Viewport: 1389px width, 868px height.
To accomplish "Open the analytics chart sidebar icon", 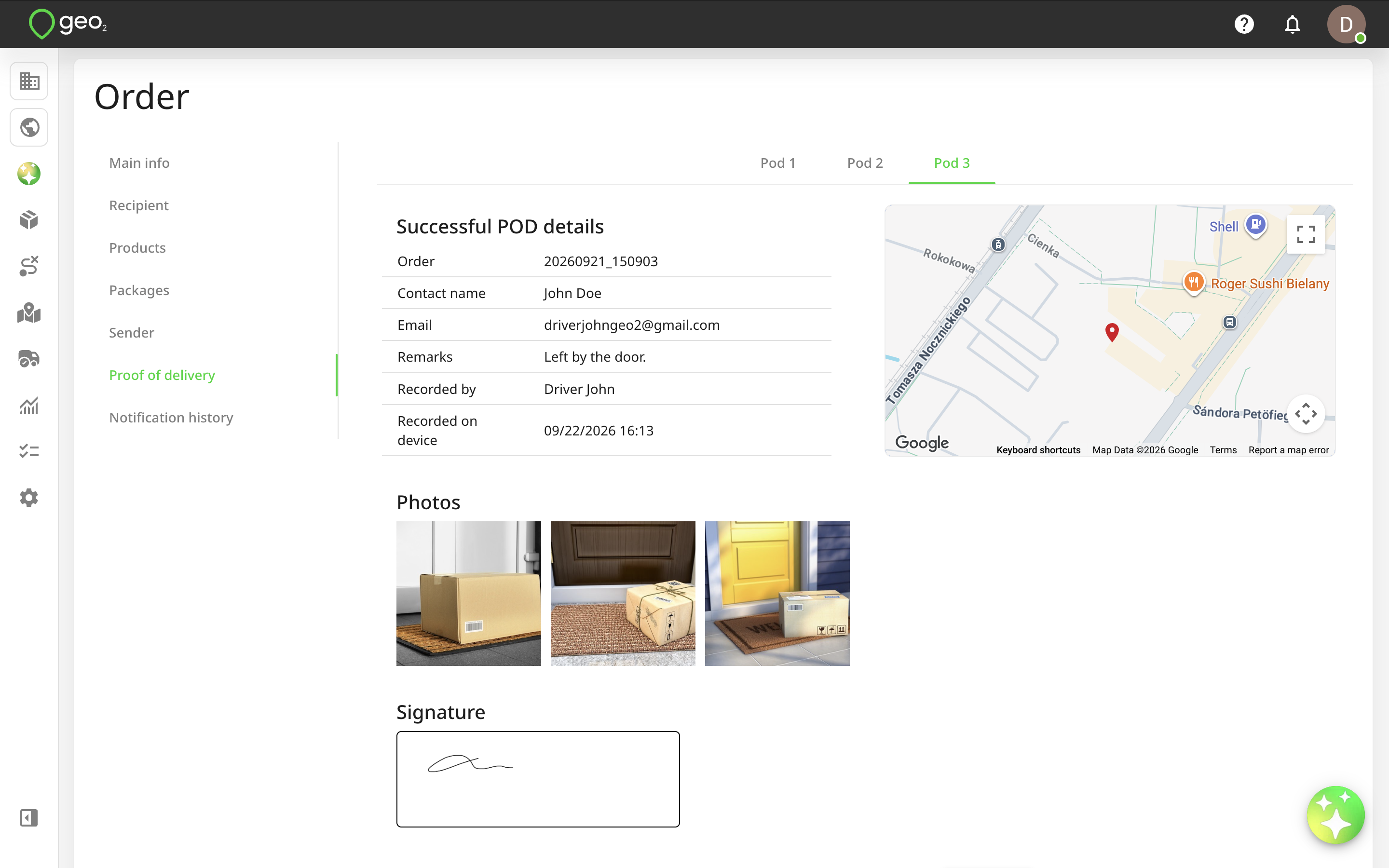I will click(x=29, y=405).
